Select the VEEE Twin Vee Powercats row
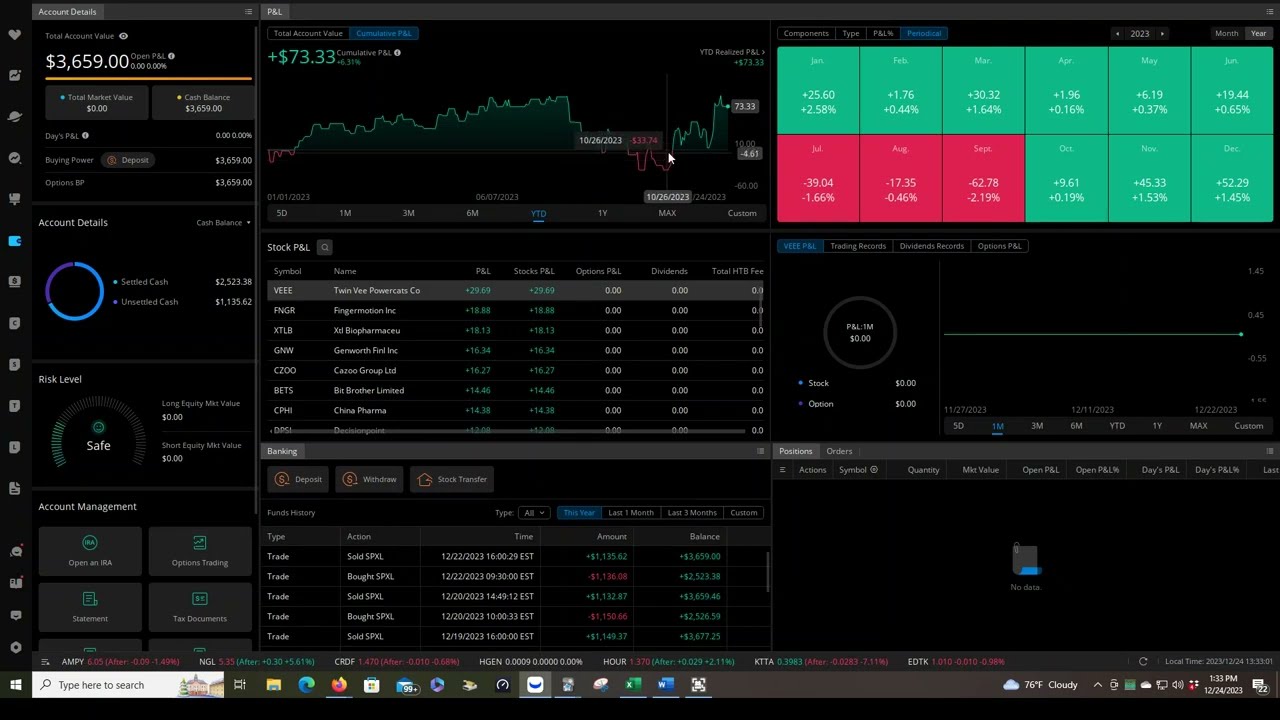Image resolution: width=1280 pixels, height=720 pixels. 515,290
